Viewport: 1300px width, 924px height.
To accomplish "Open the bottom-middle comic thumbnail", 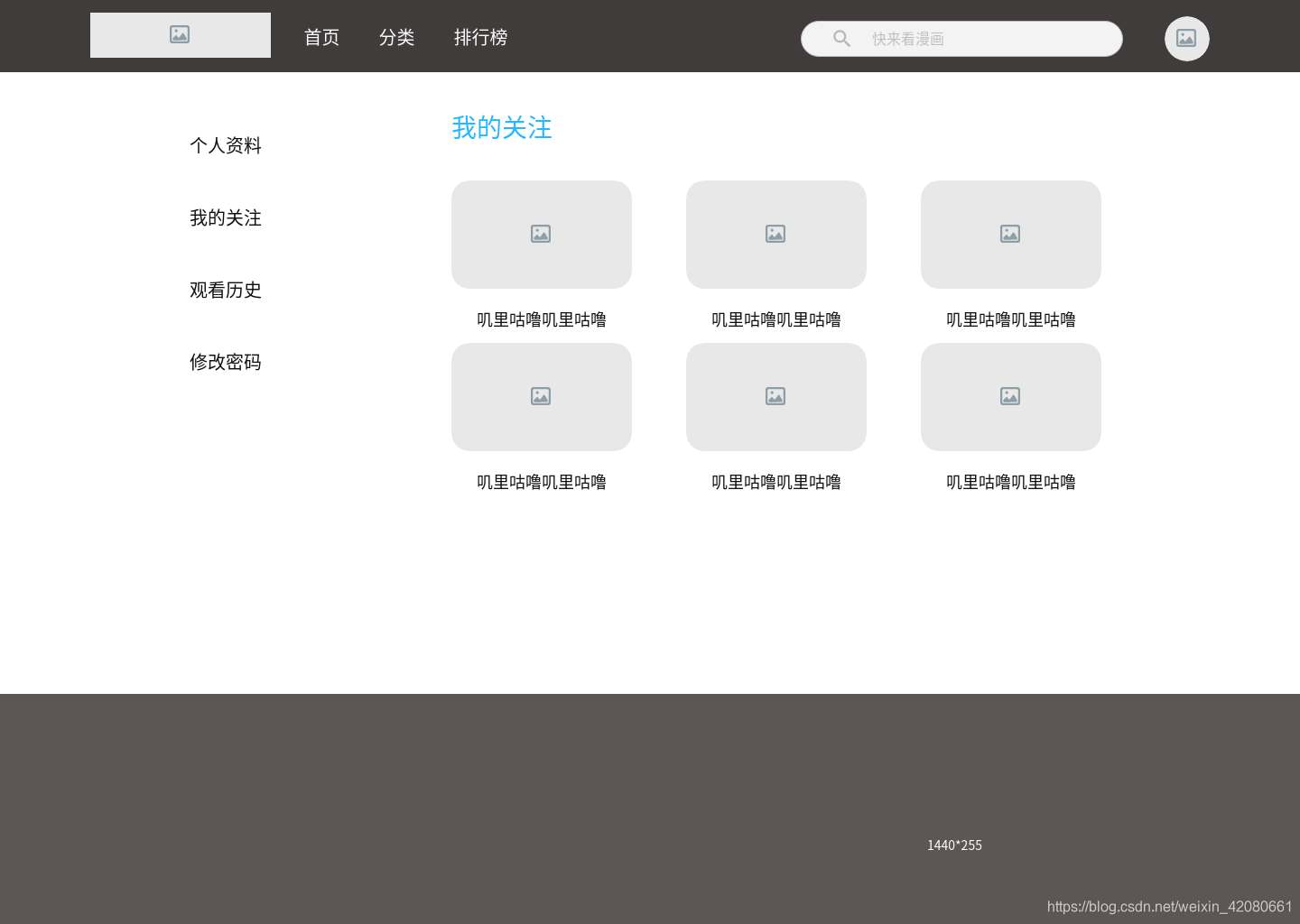I will [x=775, y=396].
